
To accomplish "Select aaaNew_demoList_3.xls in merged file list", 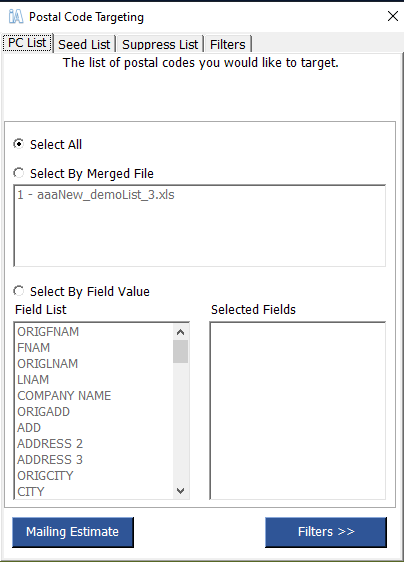I will click(96, 195).
